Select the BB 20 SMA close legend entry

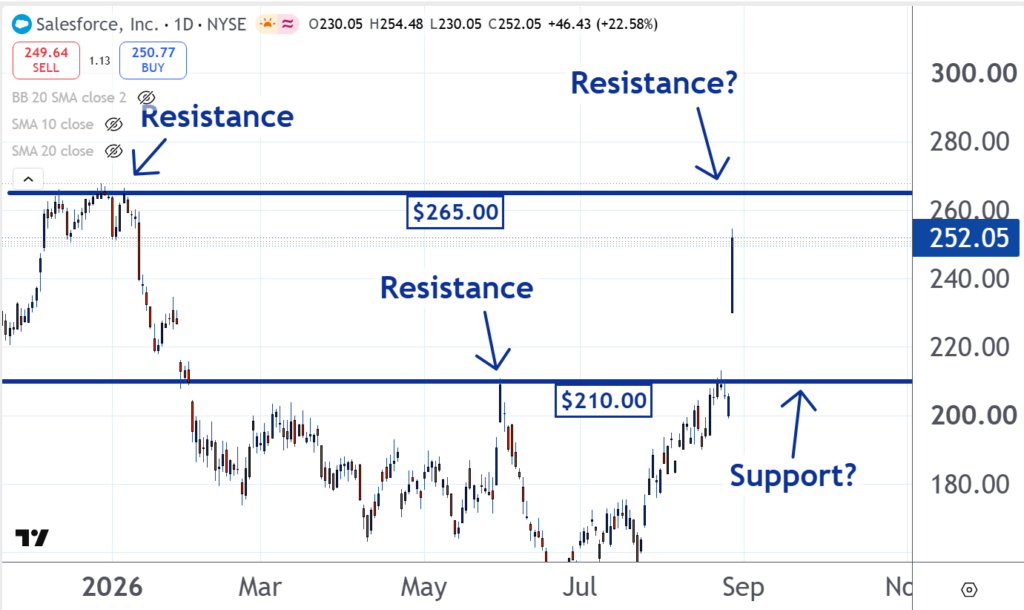pos(69,97)
